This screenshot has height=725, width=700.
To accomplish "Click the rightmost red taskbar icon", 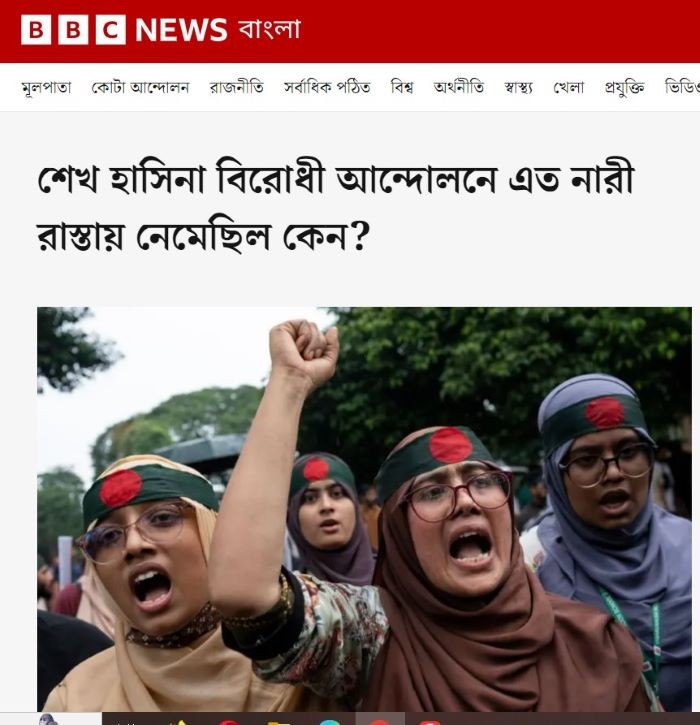I will (430, 722).
